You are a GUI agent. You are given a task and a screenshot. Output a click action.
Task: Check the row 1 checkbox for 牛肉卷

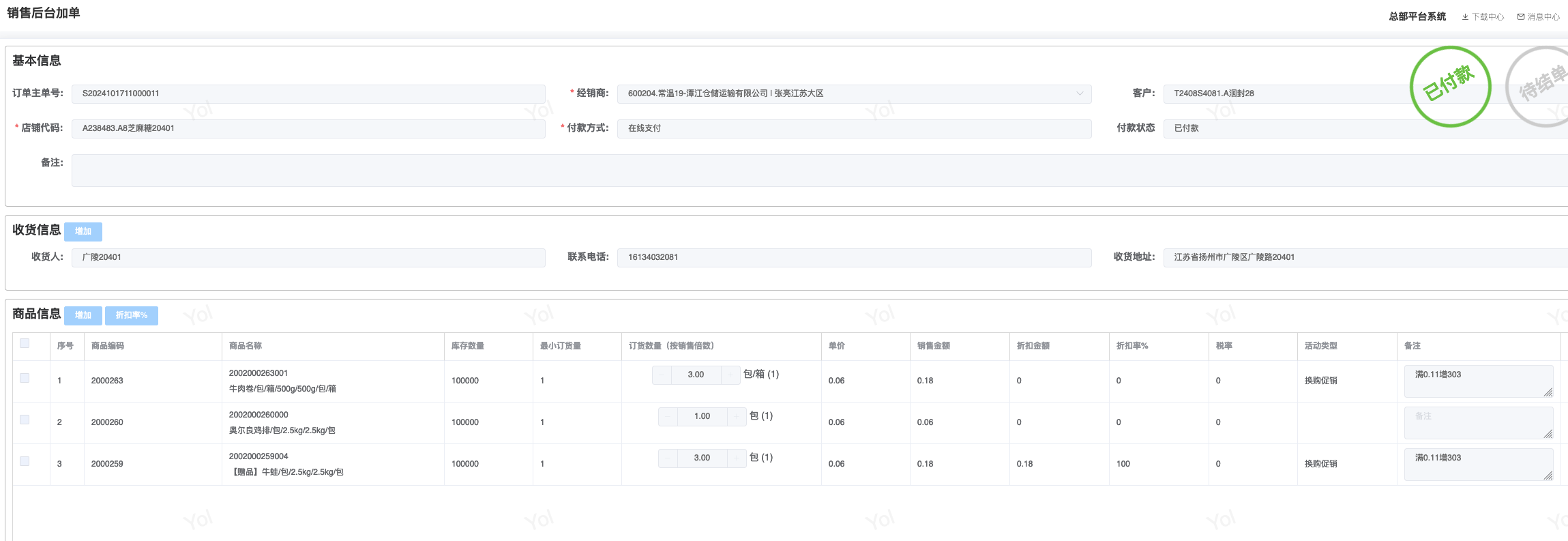pyautogui.click(x=25, y=378)
